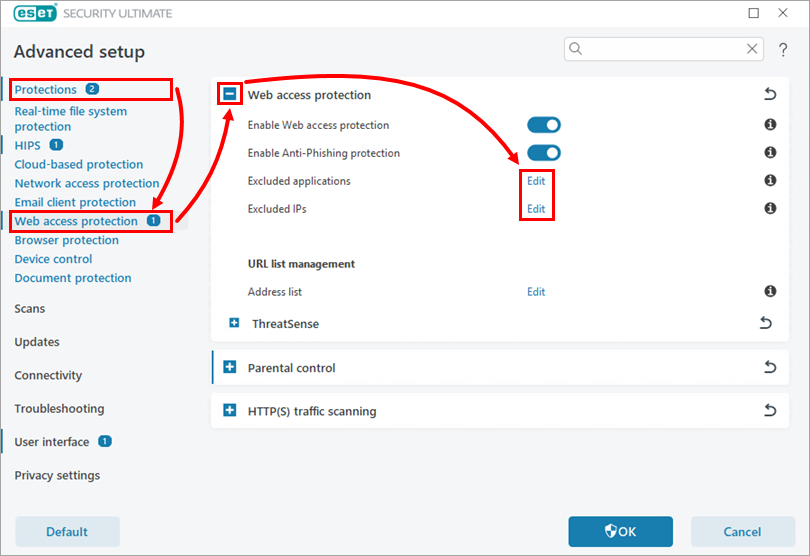Image resolution: width=810 pixels, height=556 pixels.
Task: Reset Web access protection section with revert arrow
Action: coord(769,95)
